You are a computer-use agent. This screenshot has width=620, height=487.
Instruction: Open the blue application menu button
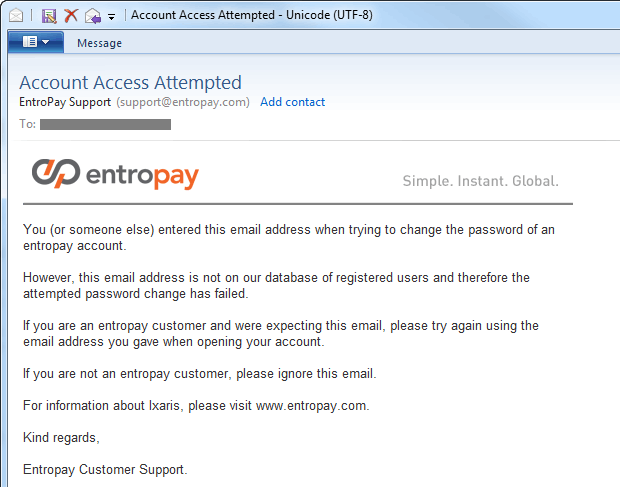tap(36, 42)
